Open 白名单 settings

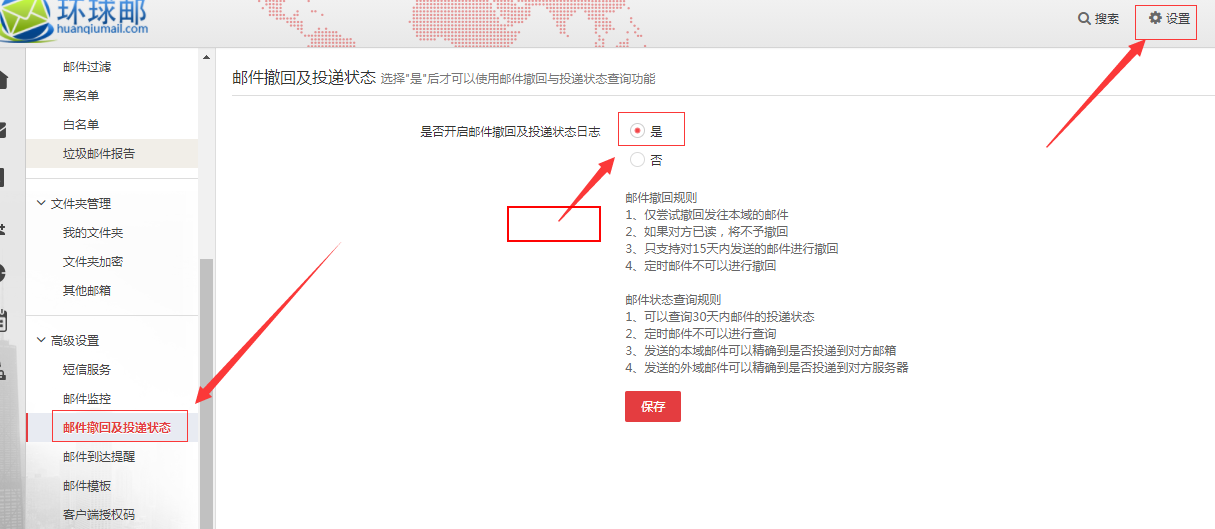(81, 125)
